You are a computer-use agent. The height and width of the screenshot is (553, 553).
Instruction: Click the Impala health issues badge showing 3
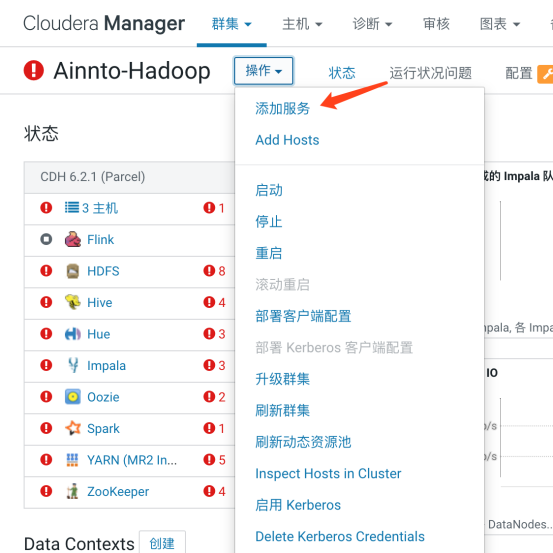click(214, 365)
